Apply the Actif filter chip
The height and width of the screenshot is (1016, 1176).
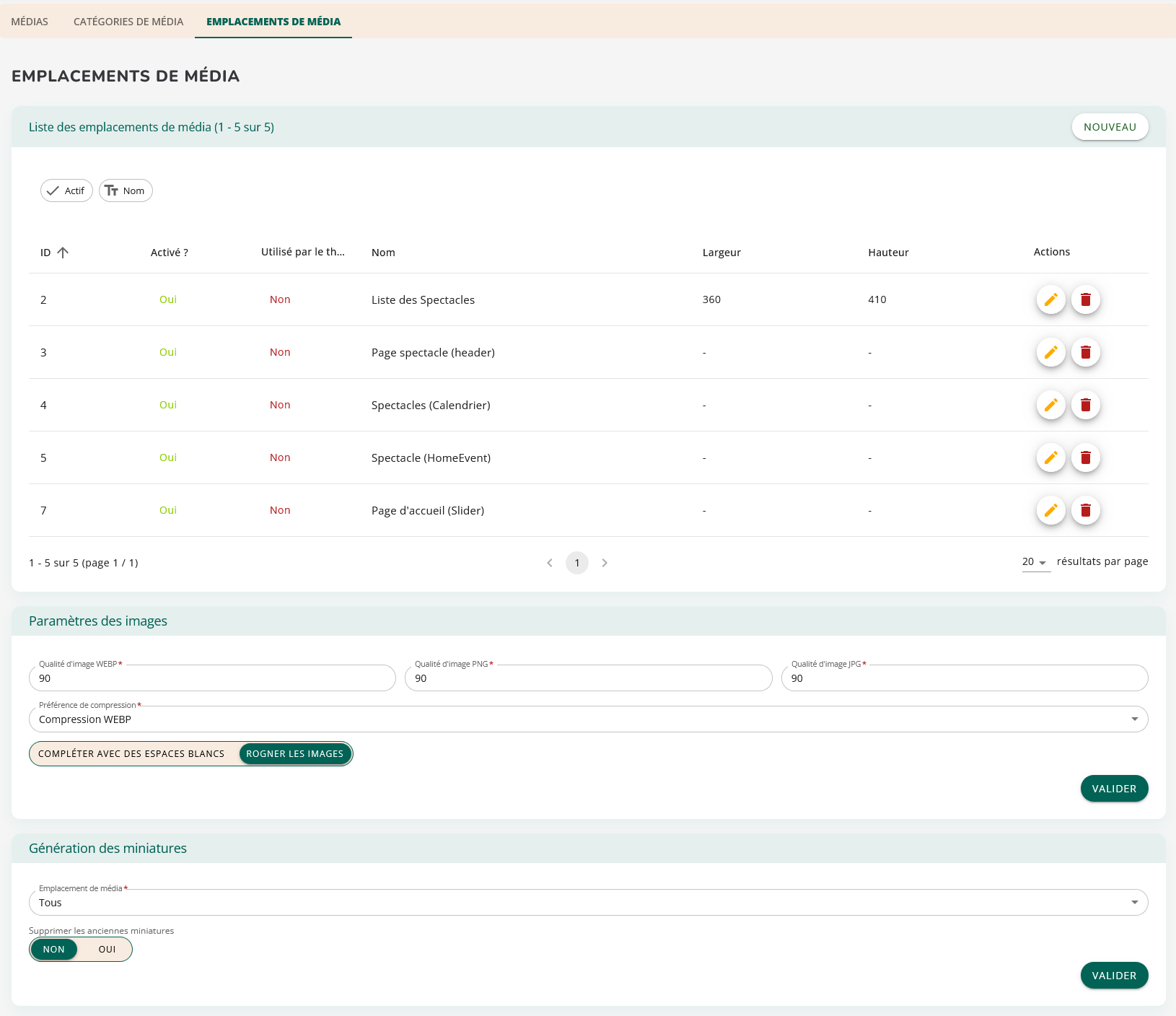coord(66,190)
